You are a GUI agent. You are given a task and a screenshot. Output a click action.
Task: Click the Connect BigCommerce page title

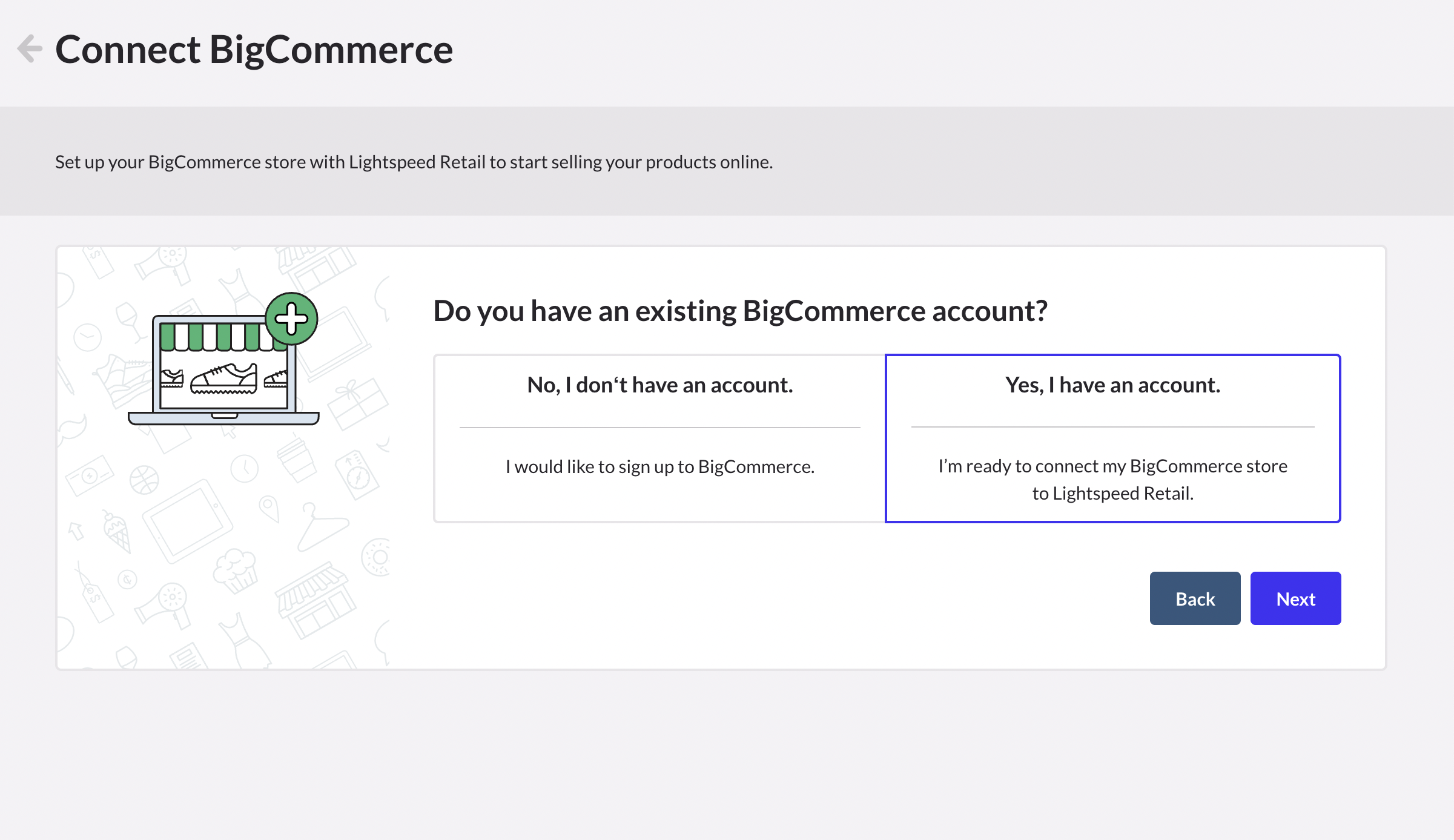(254, 49)
